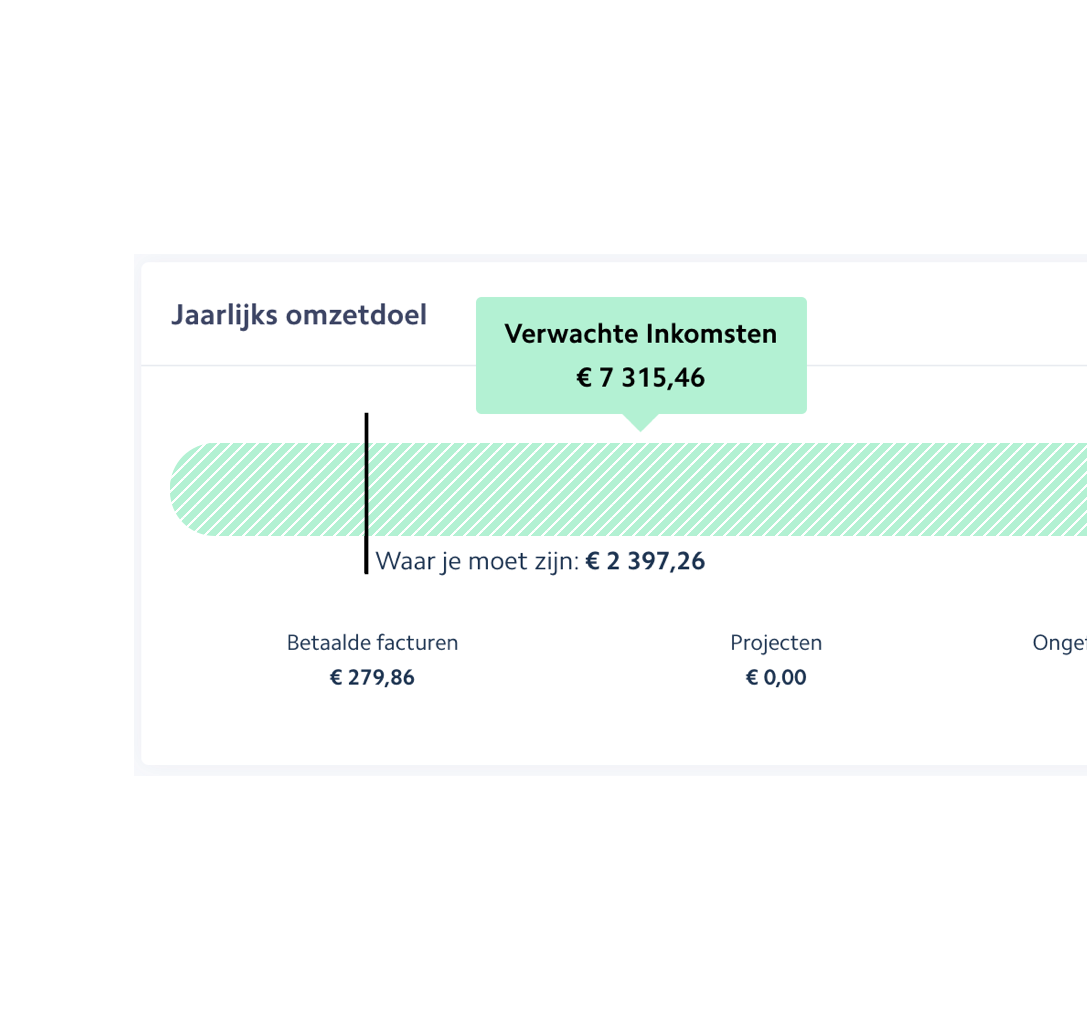Screen dimensions: 1087x1027
Task: Select the Betaalde facturen label
Action: click(x=372, y=642)
